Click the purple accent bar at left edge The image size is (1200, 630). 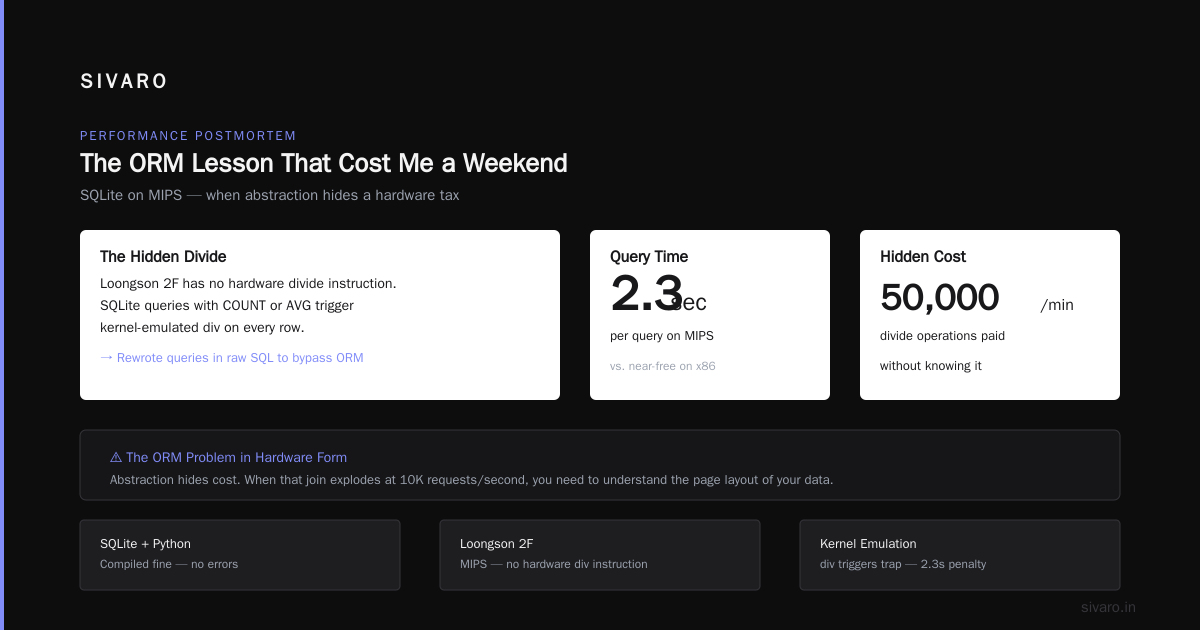click(x=2, y=315)
